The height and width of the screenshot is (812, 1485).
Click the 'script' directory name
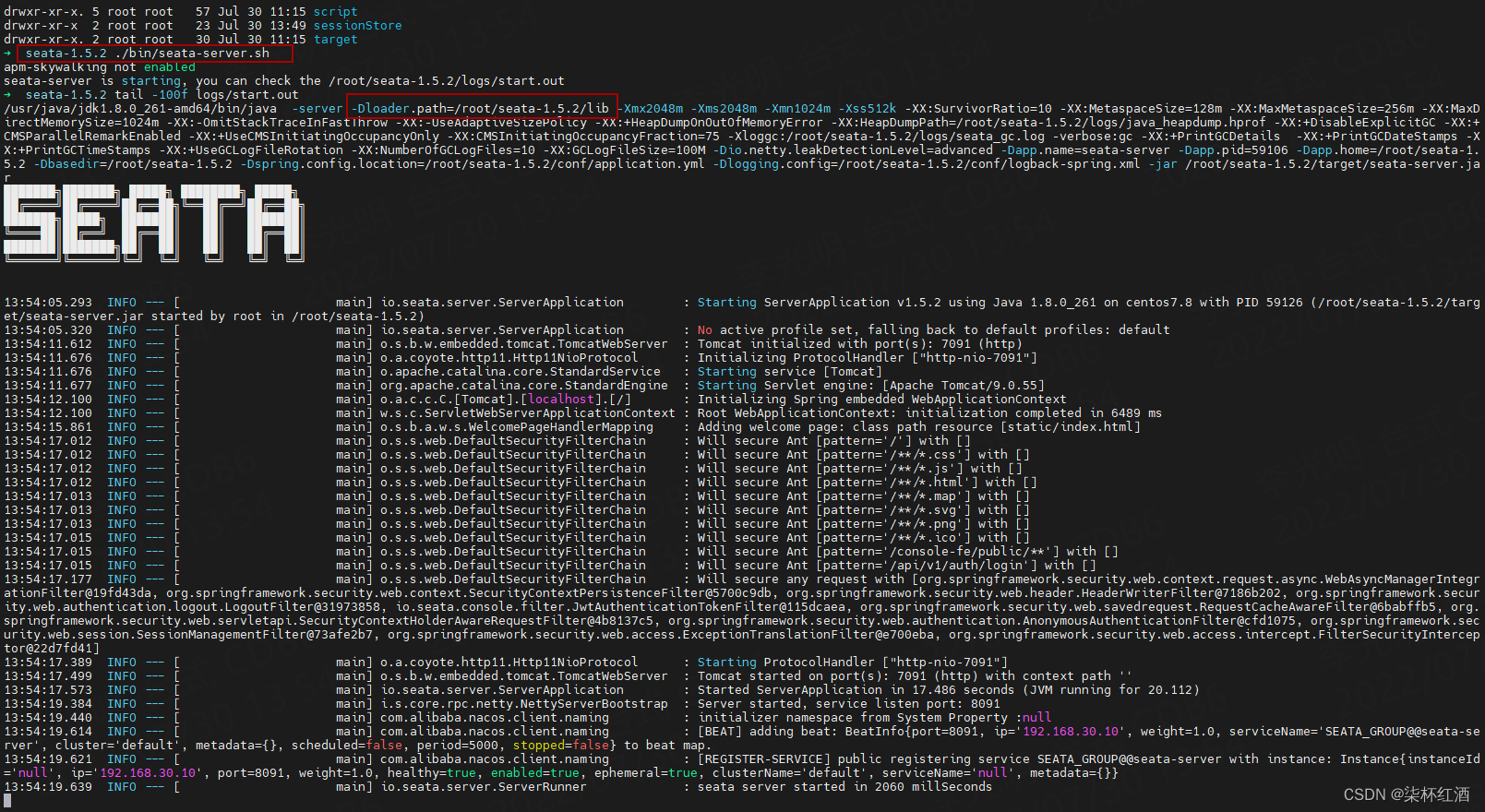click(335, 12)
